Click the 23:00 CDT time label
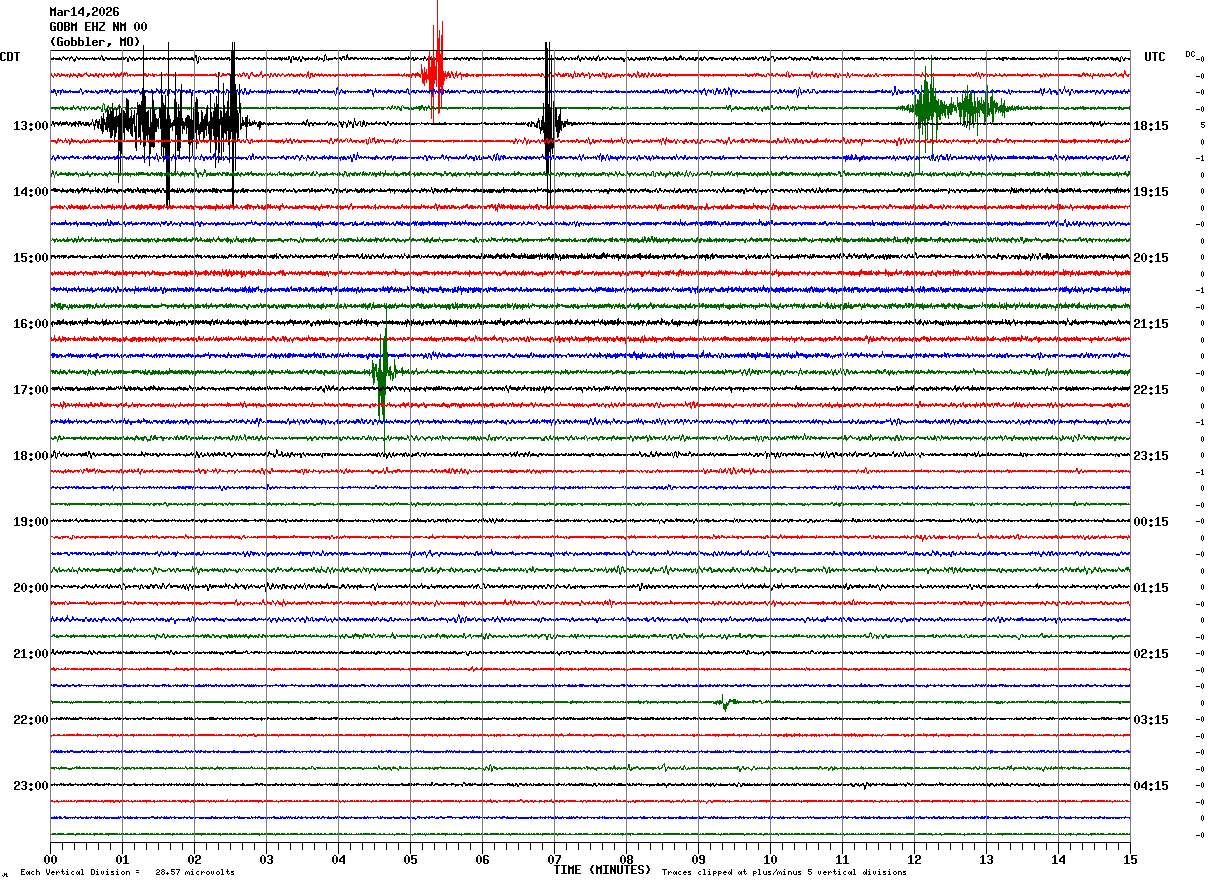This screenshot has height=886, width=1210. coord(31,785)
